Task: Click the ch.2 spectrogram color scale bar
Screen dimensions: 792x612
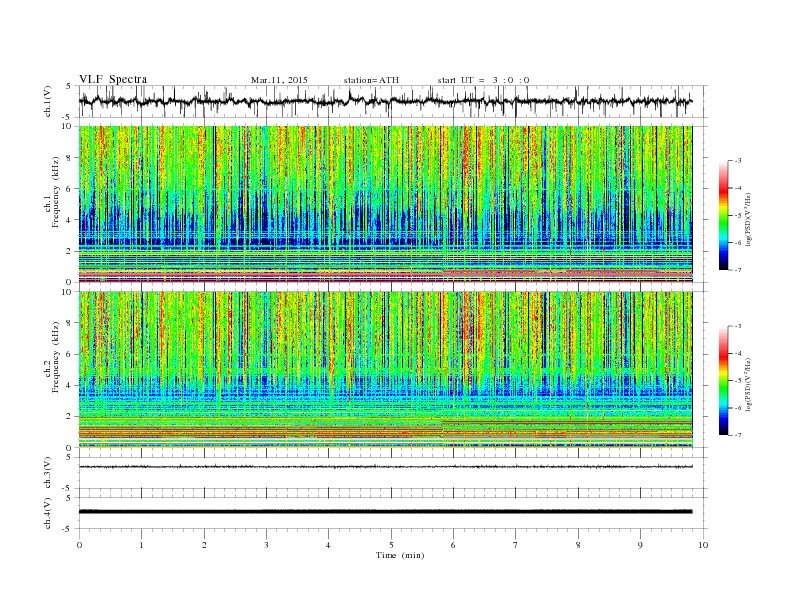Action: pos(723,381)
